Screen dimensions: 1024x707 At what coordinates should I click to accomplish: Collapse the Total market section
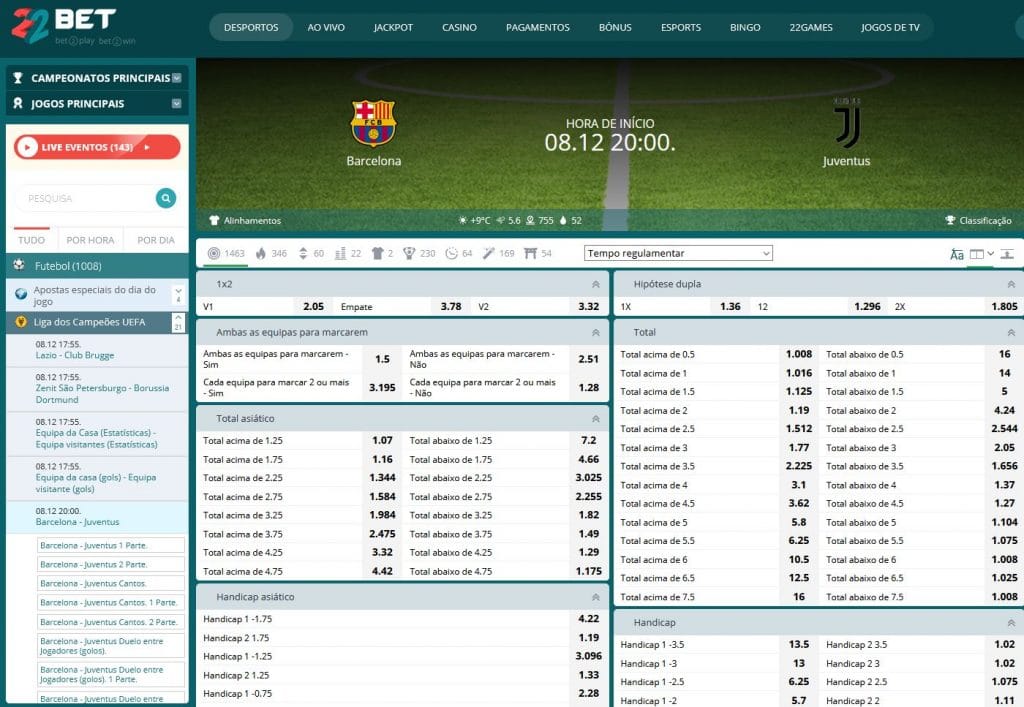tap(1011, 332)
